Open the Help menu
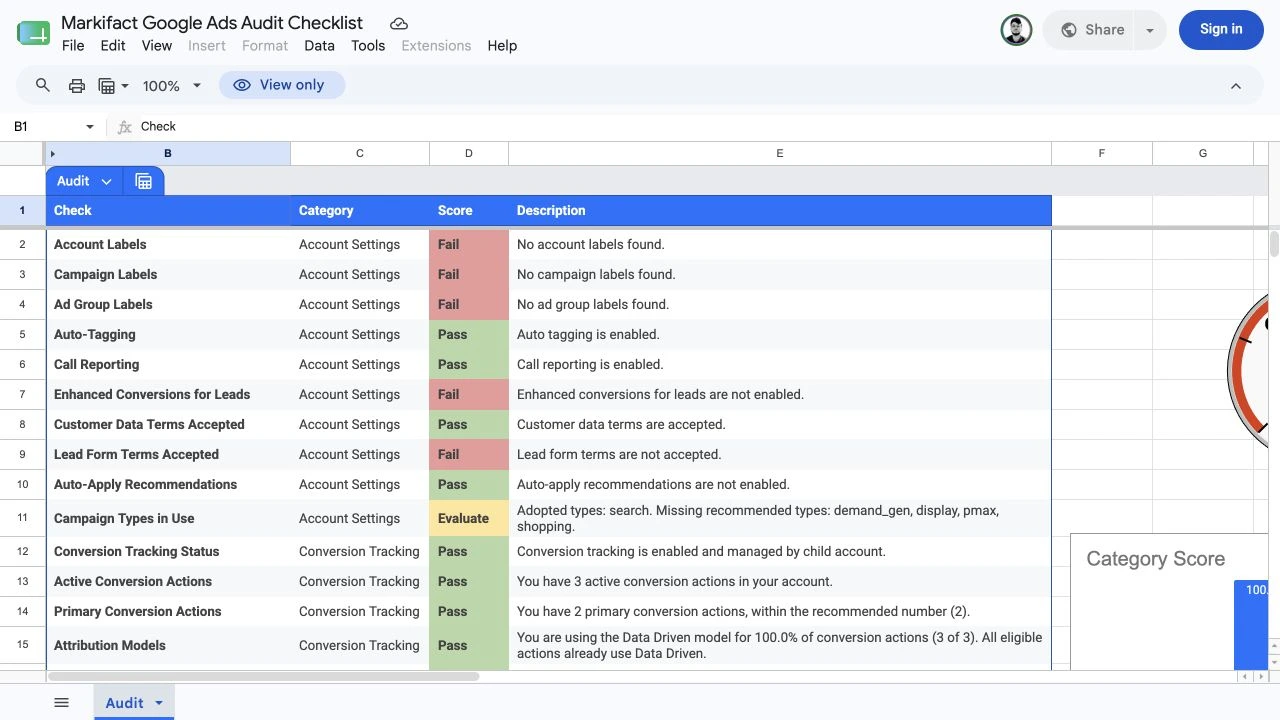This screenshot has height=720, width=1280. click(502, 45)
